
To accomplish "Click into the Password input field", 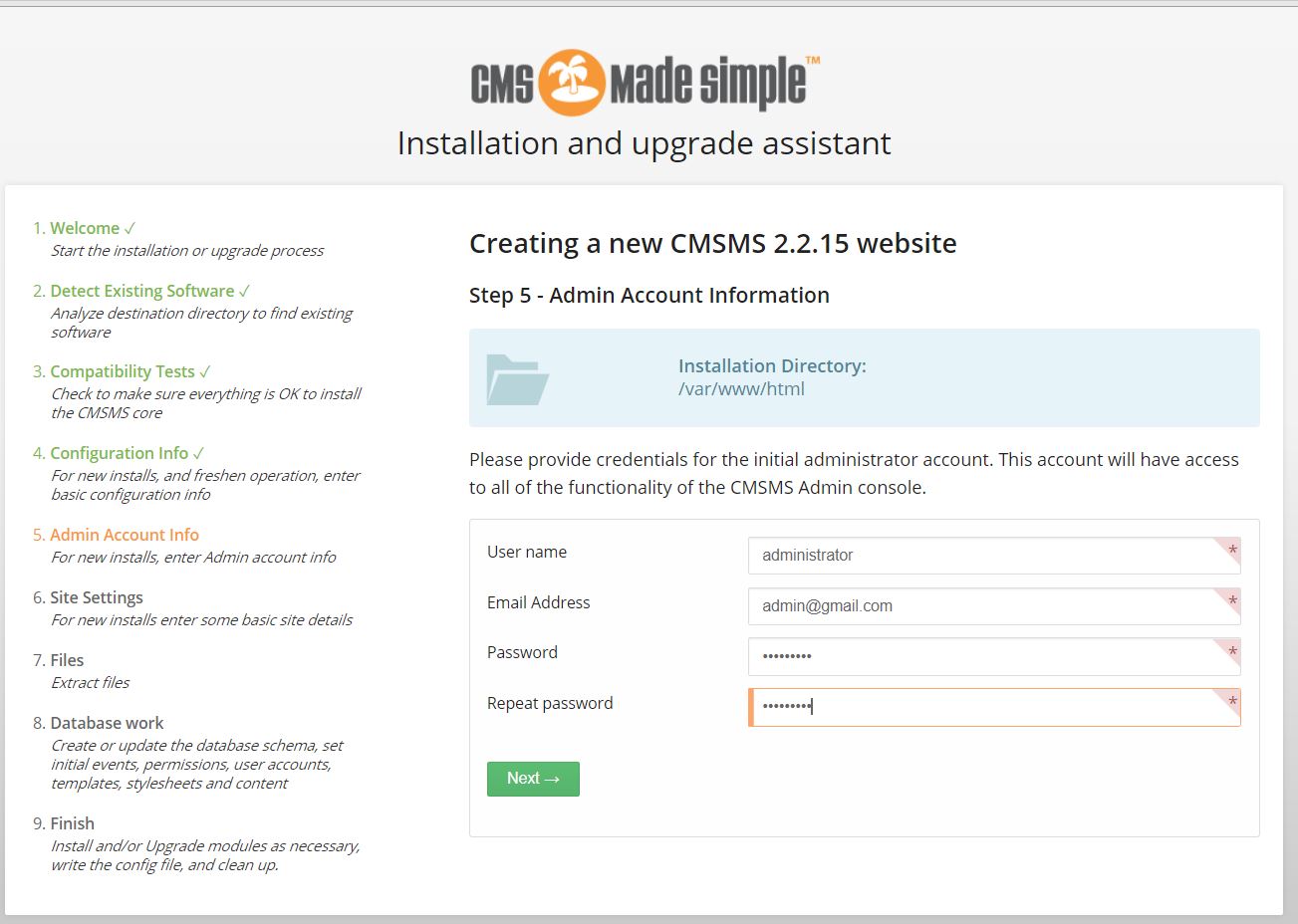I will [x=981, y=656].
